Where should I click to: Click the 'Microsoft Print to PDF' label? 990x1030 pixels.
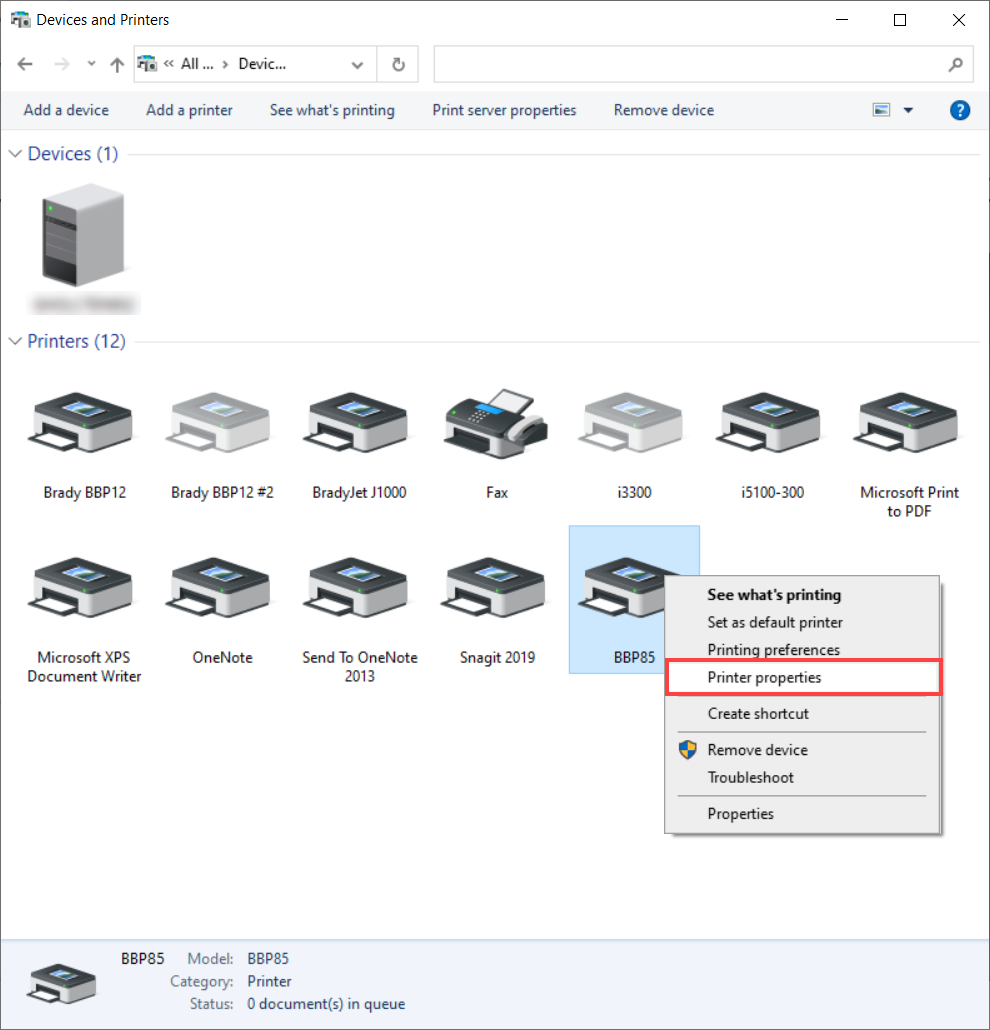tap(909, 502)
